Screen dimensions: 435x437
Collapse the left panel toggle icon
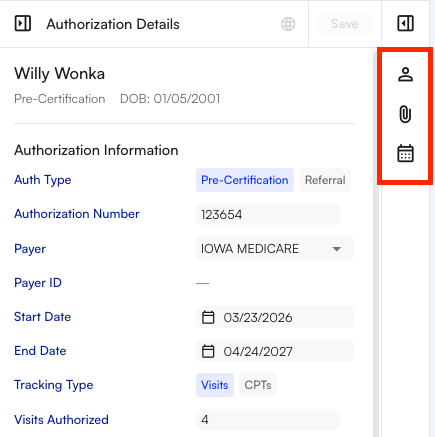pyautogui.click(x=23, y=24)
